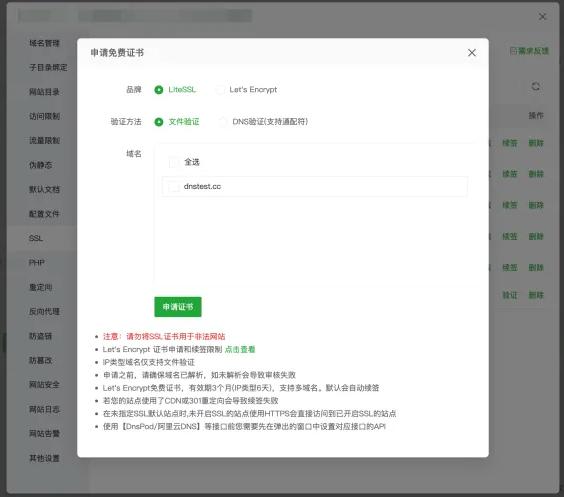
Task: Open 流量限制 in the sidebar
Action: (x=44, y=141)
